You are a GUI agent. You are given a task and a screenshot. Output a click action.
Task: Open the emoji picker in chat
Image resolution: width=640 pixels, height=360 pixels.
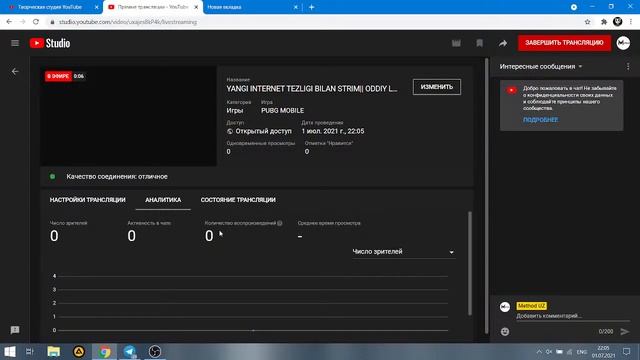pos(505,331)
